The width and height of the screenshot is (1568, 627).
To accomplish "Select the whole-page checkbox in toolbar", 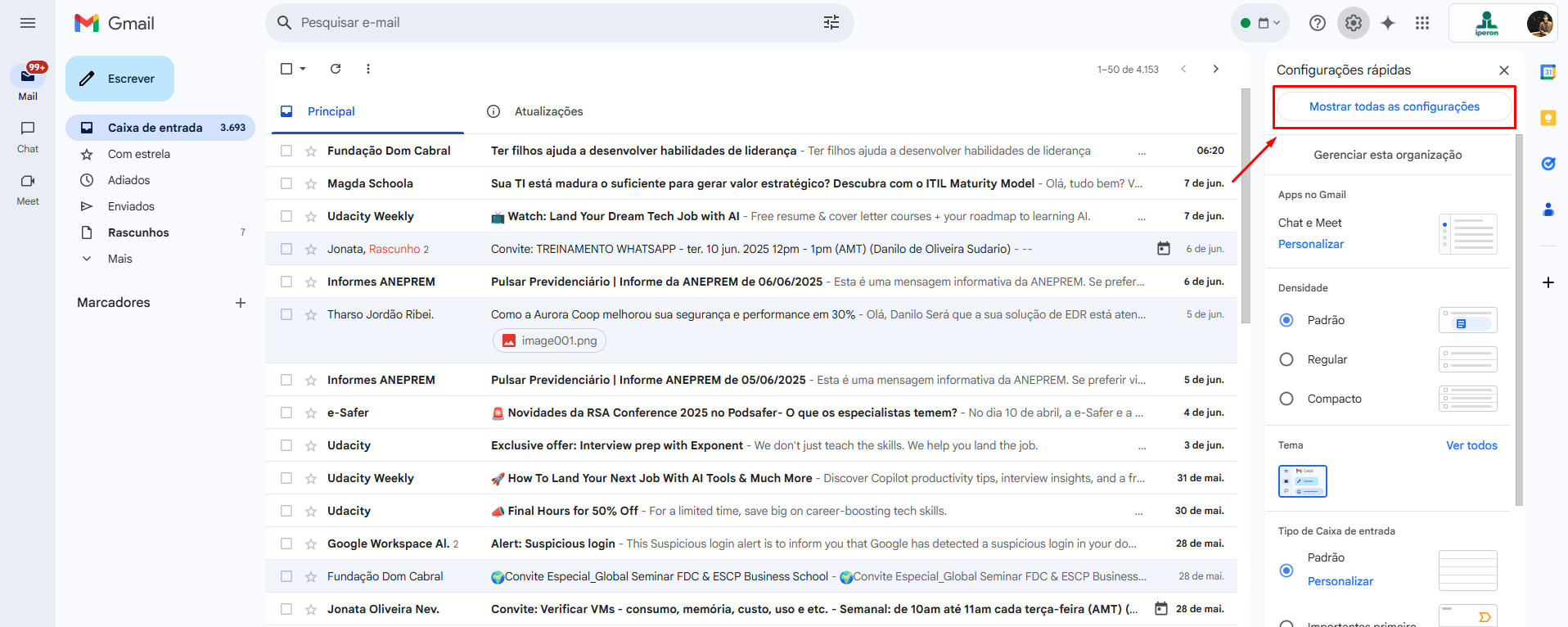I will [286, 69].
